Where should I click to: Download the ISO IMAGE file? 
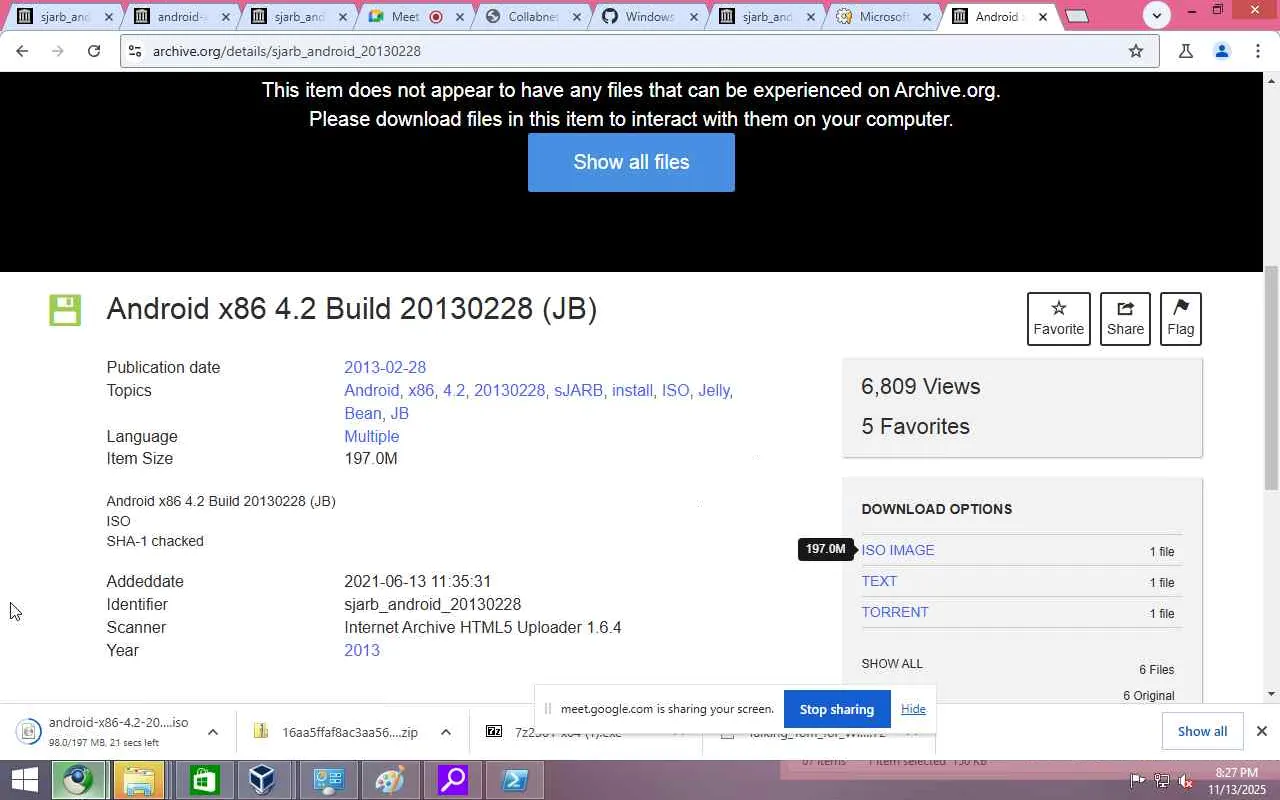pos(898,550)
